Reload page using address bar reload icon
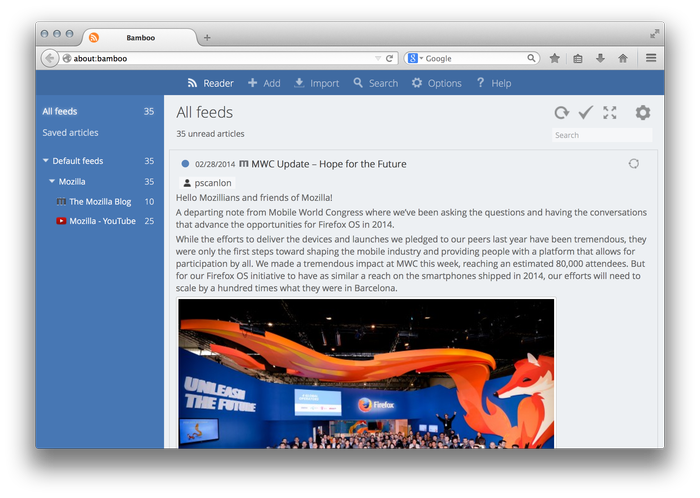 pos(390,58)
